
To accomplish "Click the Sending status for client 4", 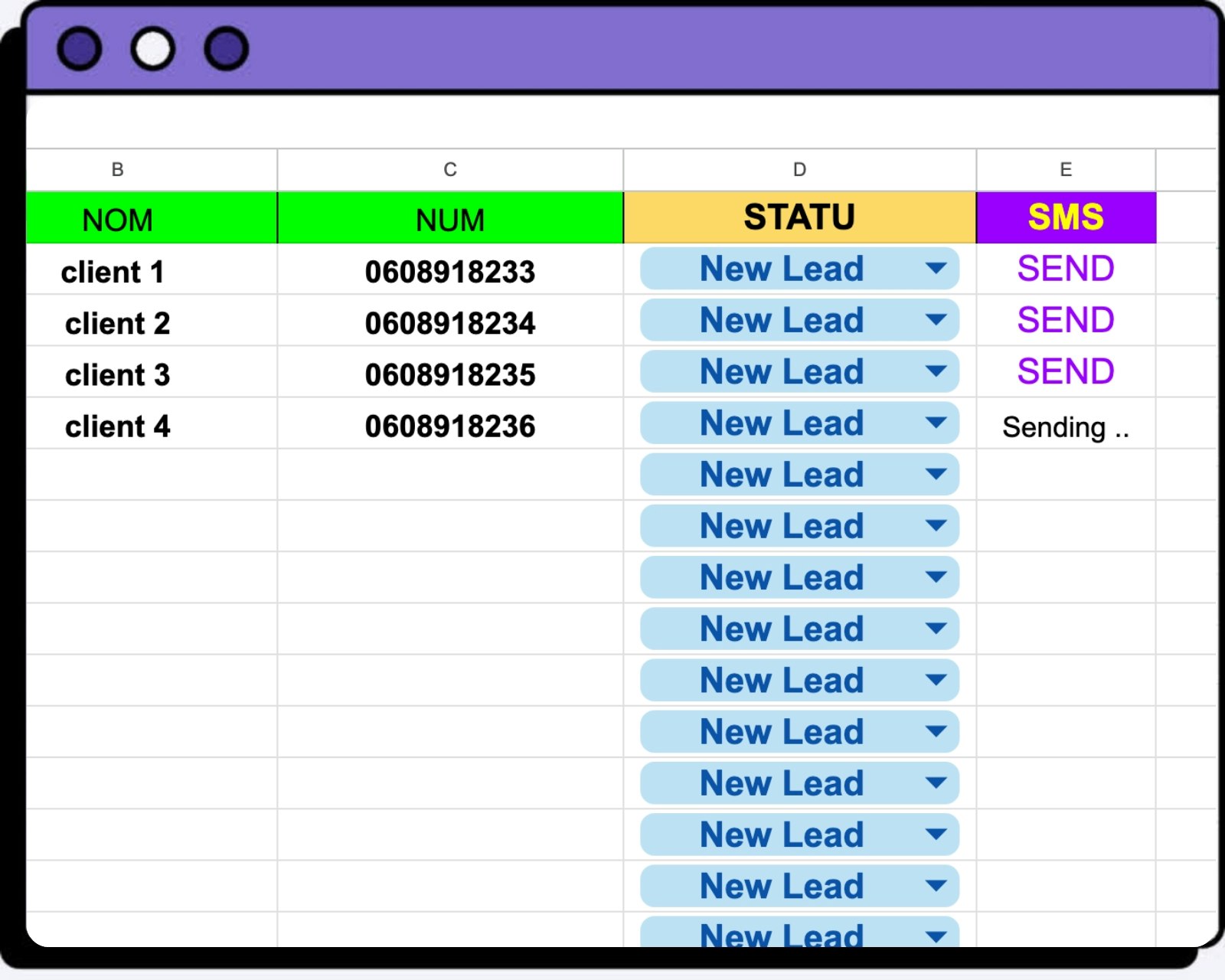I will click(1065, 427).
